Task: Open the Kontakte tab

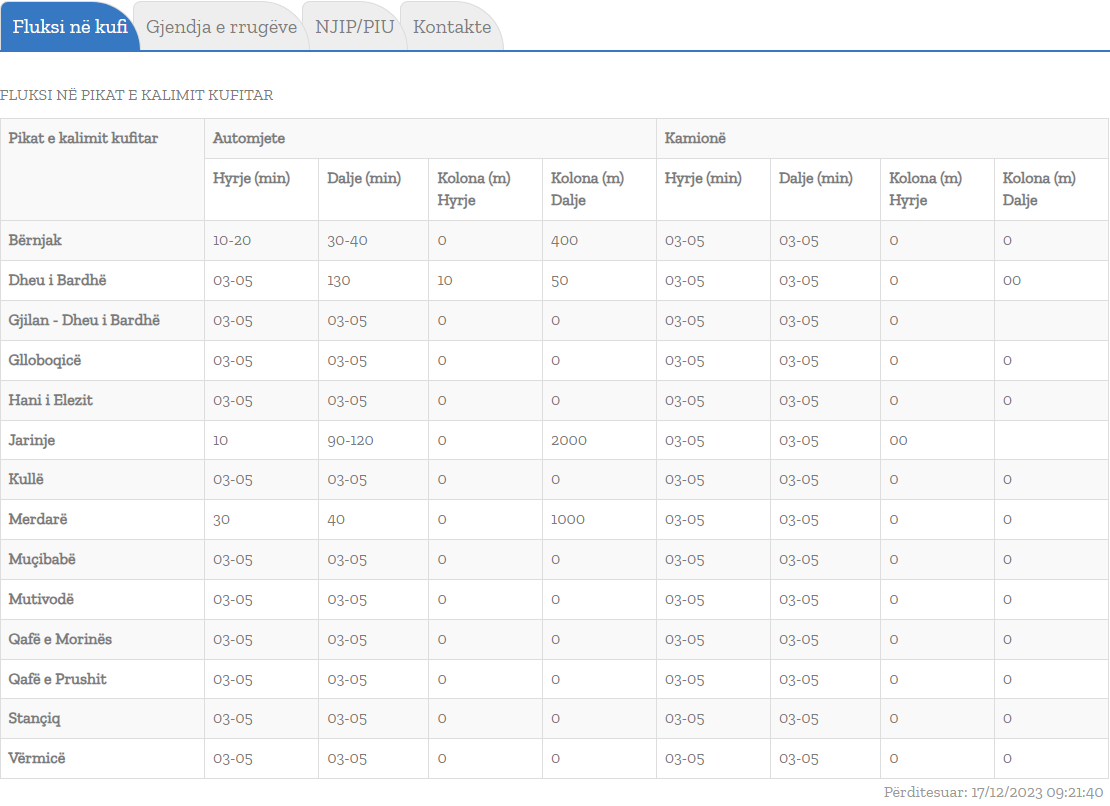Action: 452,27
